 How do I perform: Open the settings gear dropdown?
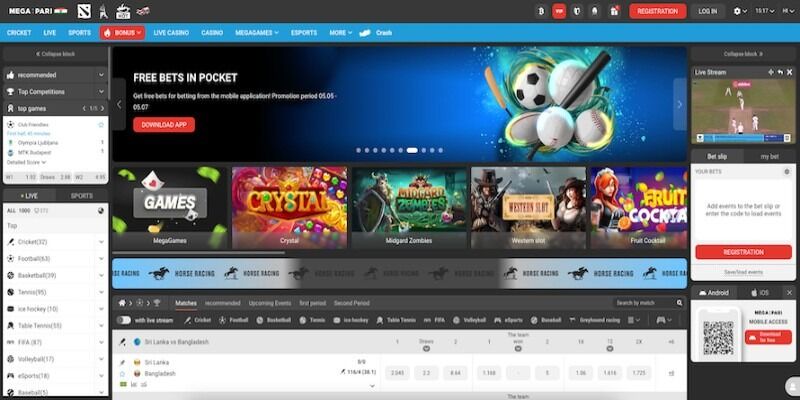tap(740, 11)
